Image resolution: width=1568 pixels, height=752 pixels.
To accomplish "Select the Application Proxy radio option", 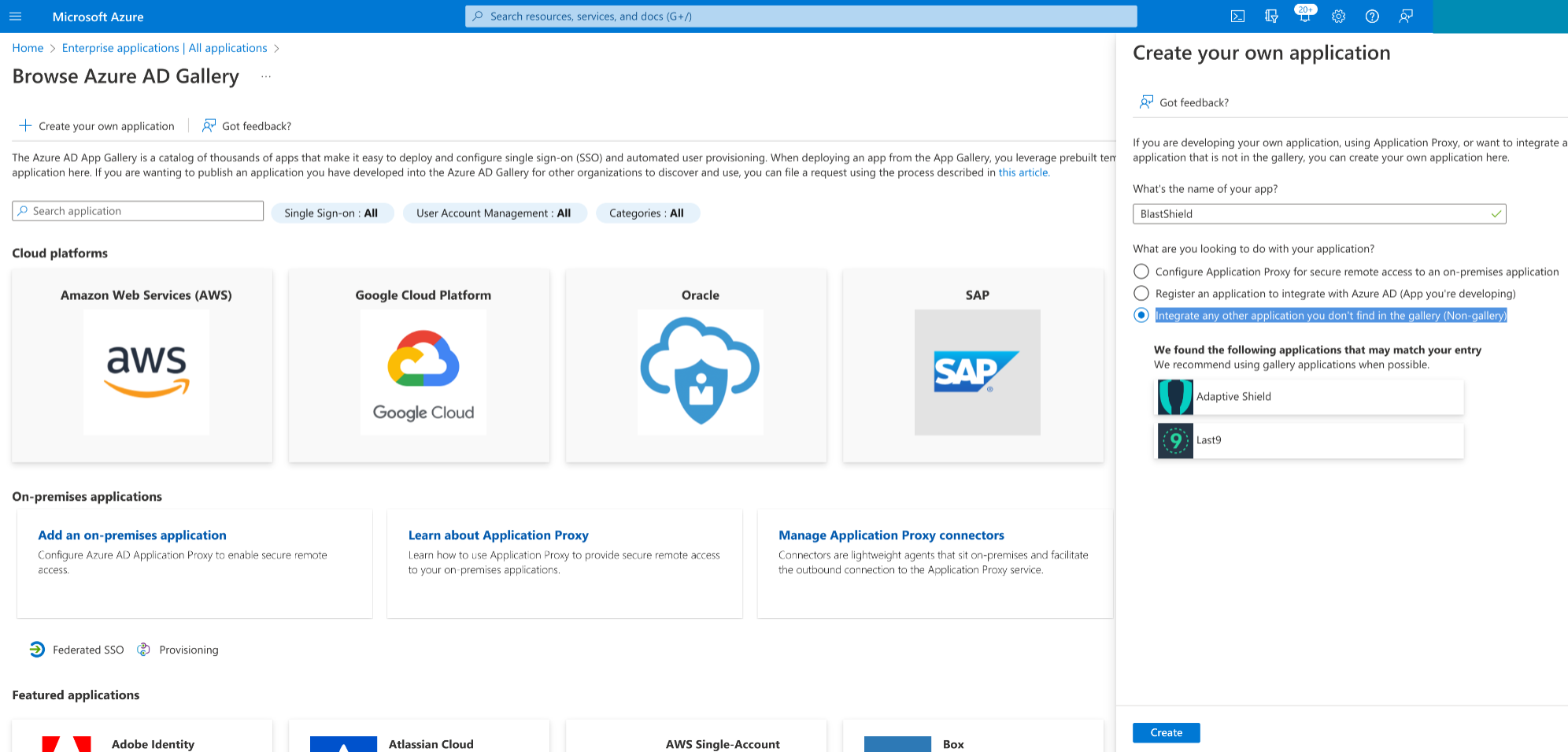I will pos(1141,271).
